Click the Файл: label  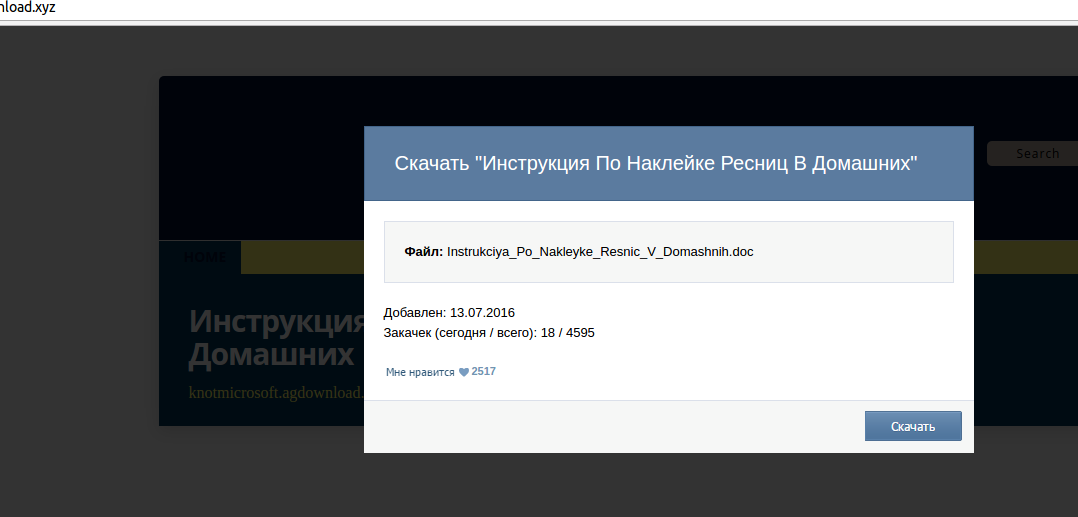[424, 252]
